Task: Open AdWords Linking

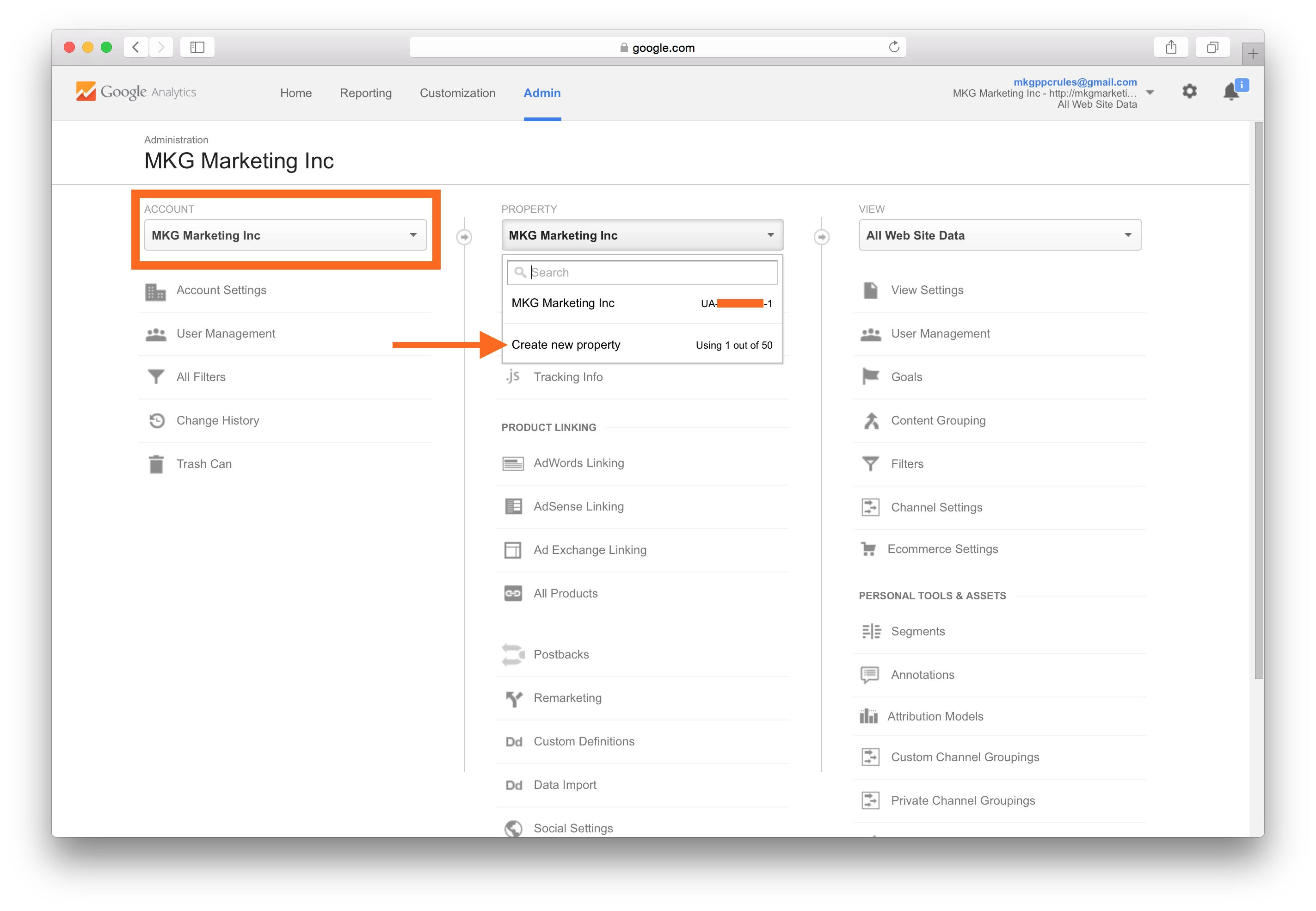Action: 578,463
